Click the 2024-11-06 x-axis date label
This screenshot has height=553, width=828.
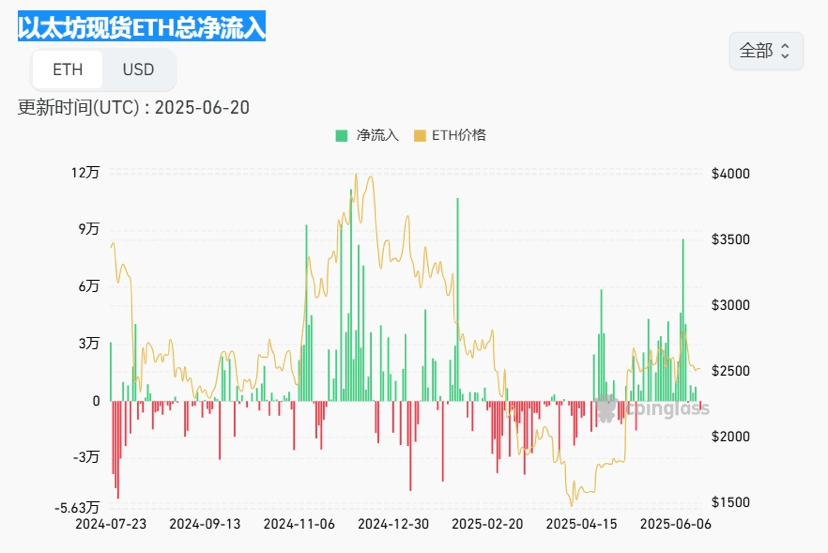click(x=298, y=523)
